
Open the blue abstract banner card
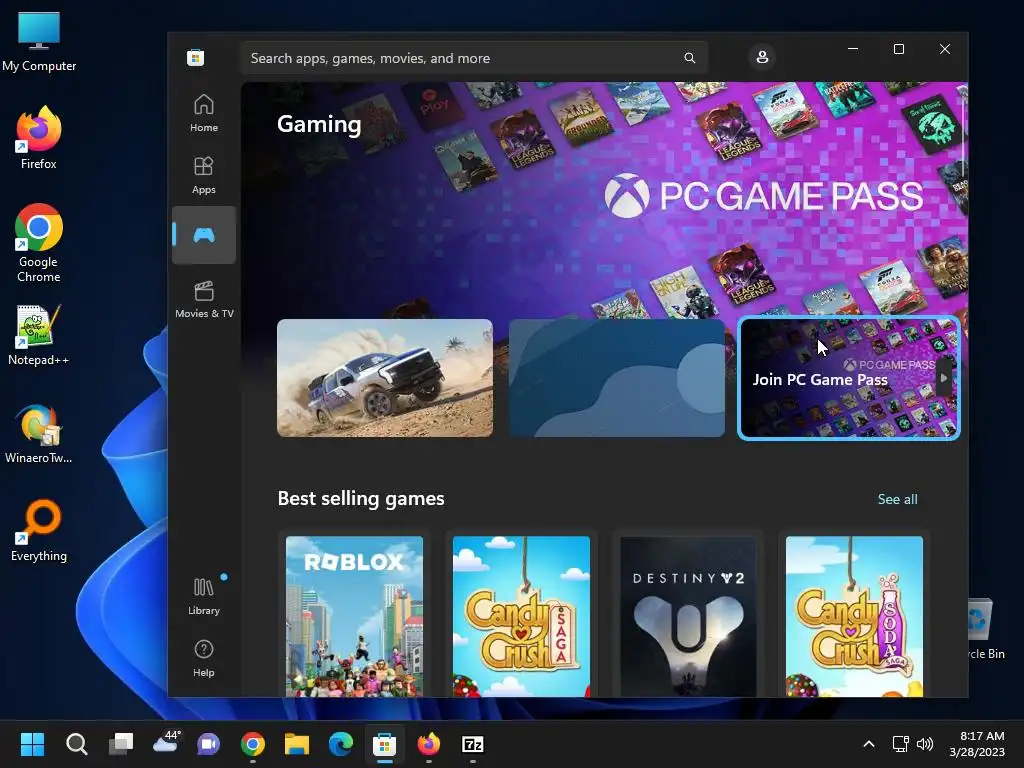click(616, 377)
